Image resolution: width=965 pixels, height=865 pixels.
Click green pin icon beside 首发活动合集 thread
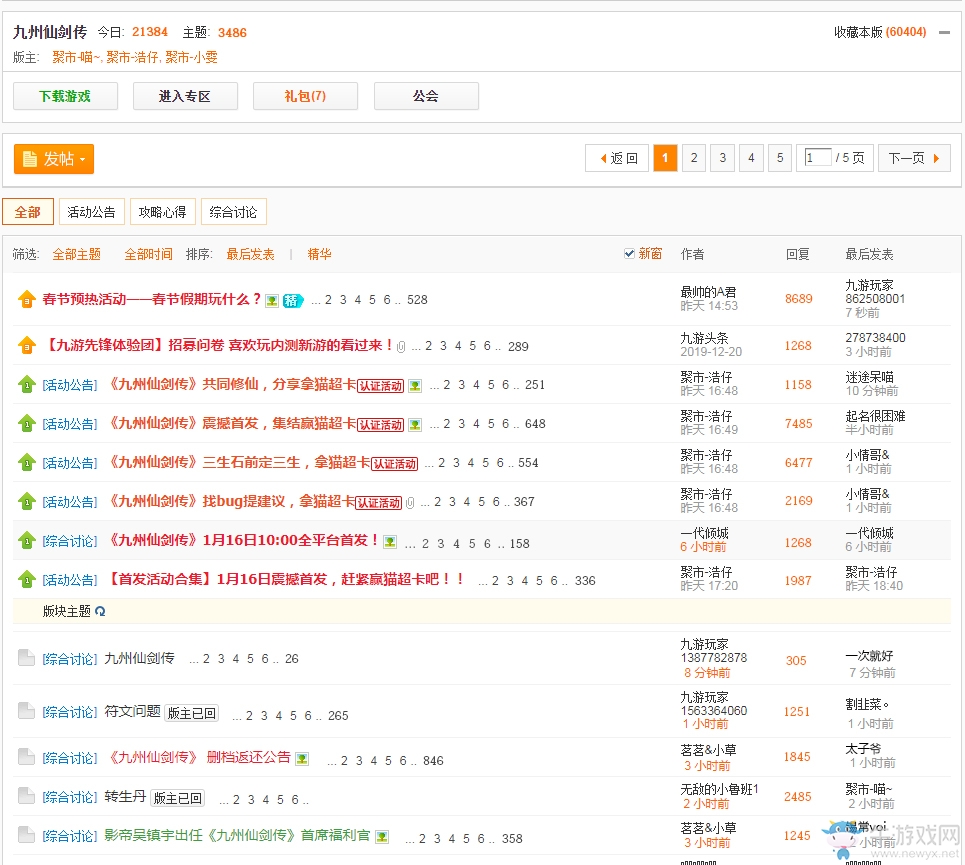pos(26,580)
